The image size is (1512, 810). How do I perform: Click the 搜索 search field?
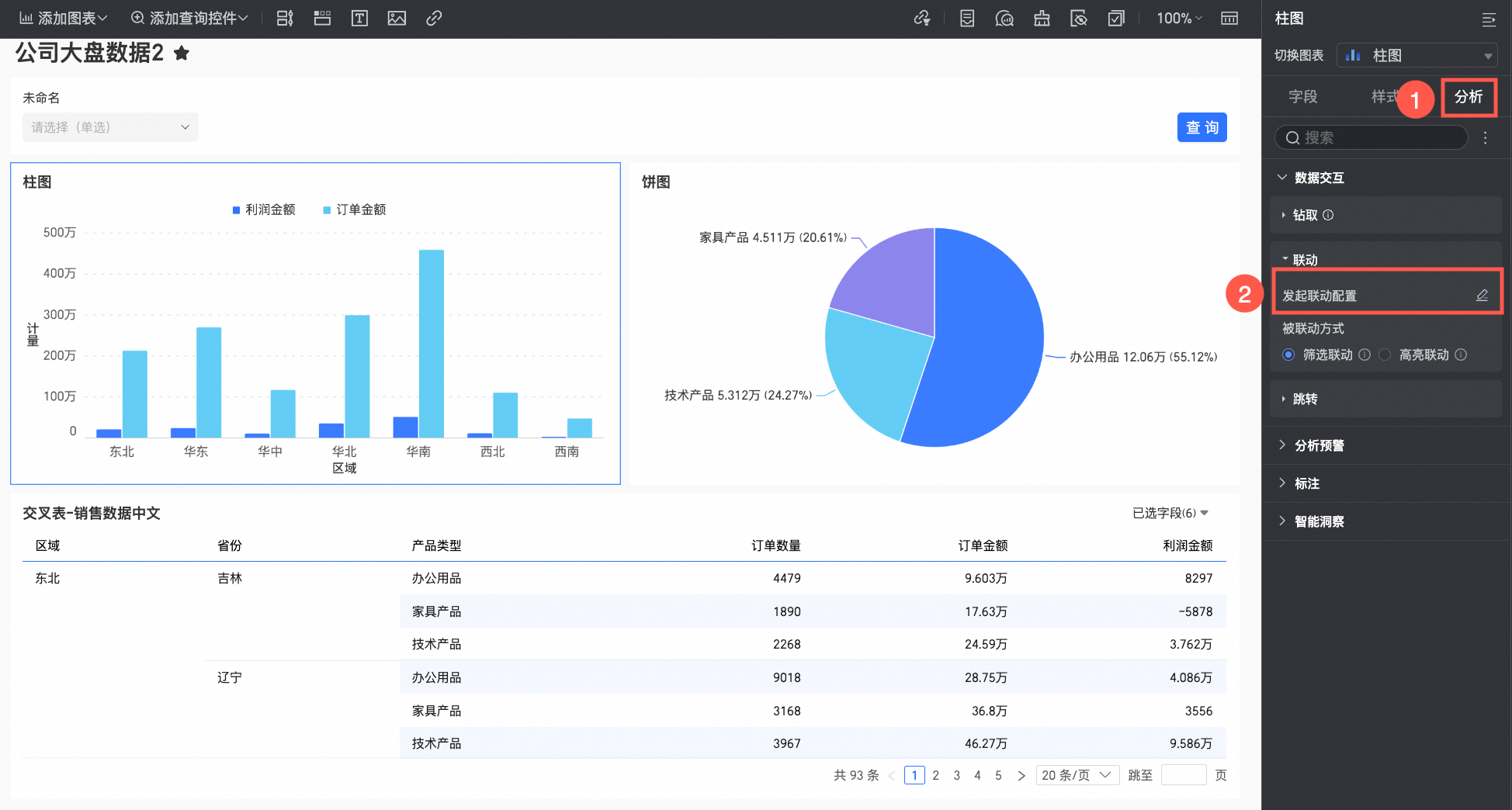point(1372,137)
